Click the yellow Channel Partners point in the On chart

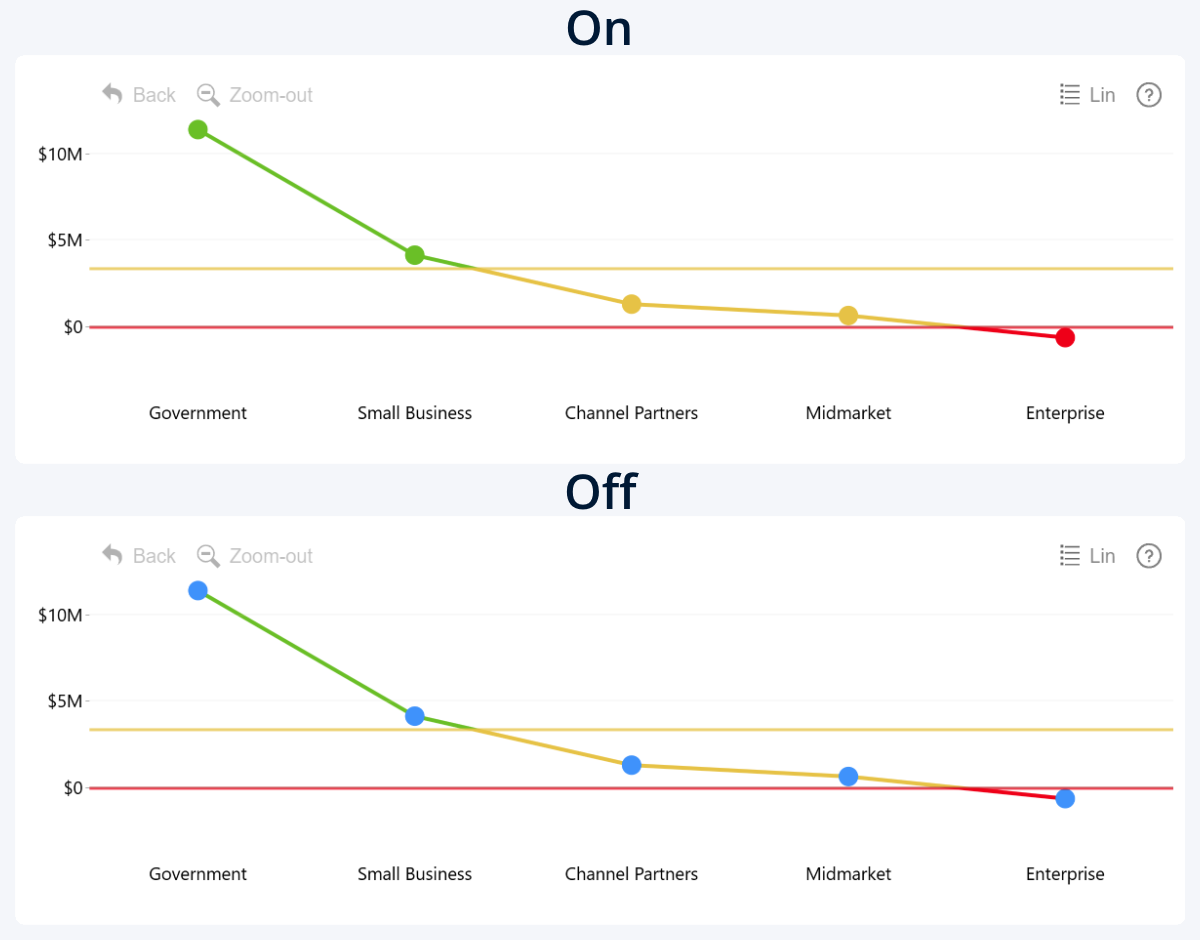pos(632,304)
